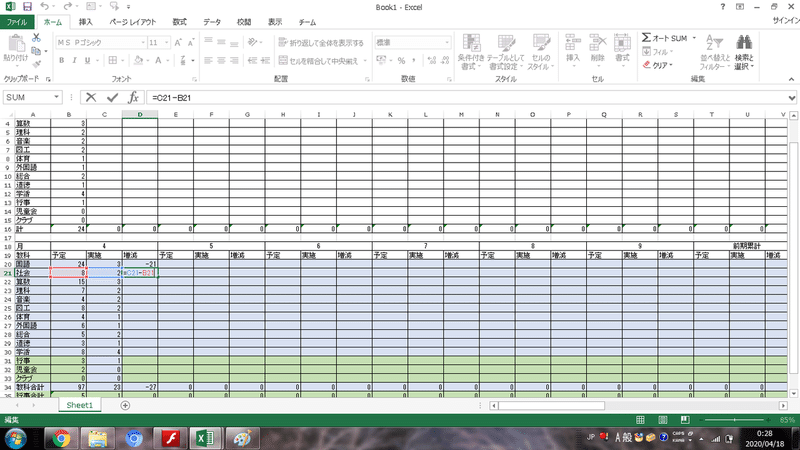The width and height of the screenshot is (800, 450).
Task: Open Cell Styles gallery
Action: coord(540,52)
